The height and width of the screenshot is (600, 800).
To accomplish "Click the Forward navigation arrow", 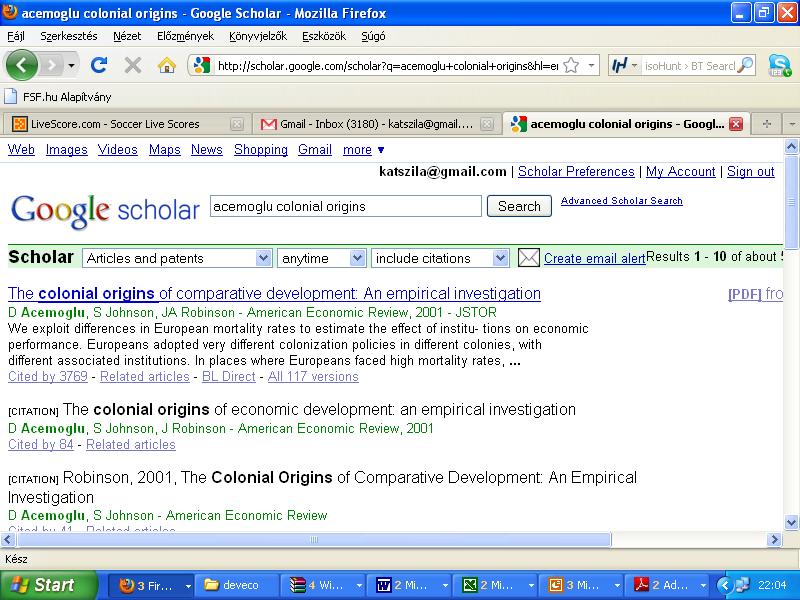I will point(51,65).
